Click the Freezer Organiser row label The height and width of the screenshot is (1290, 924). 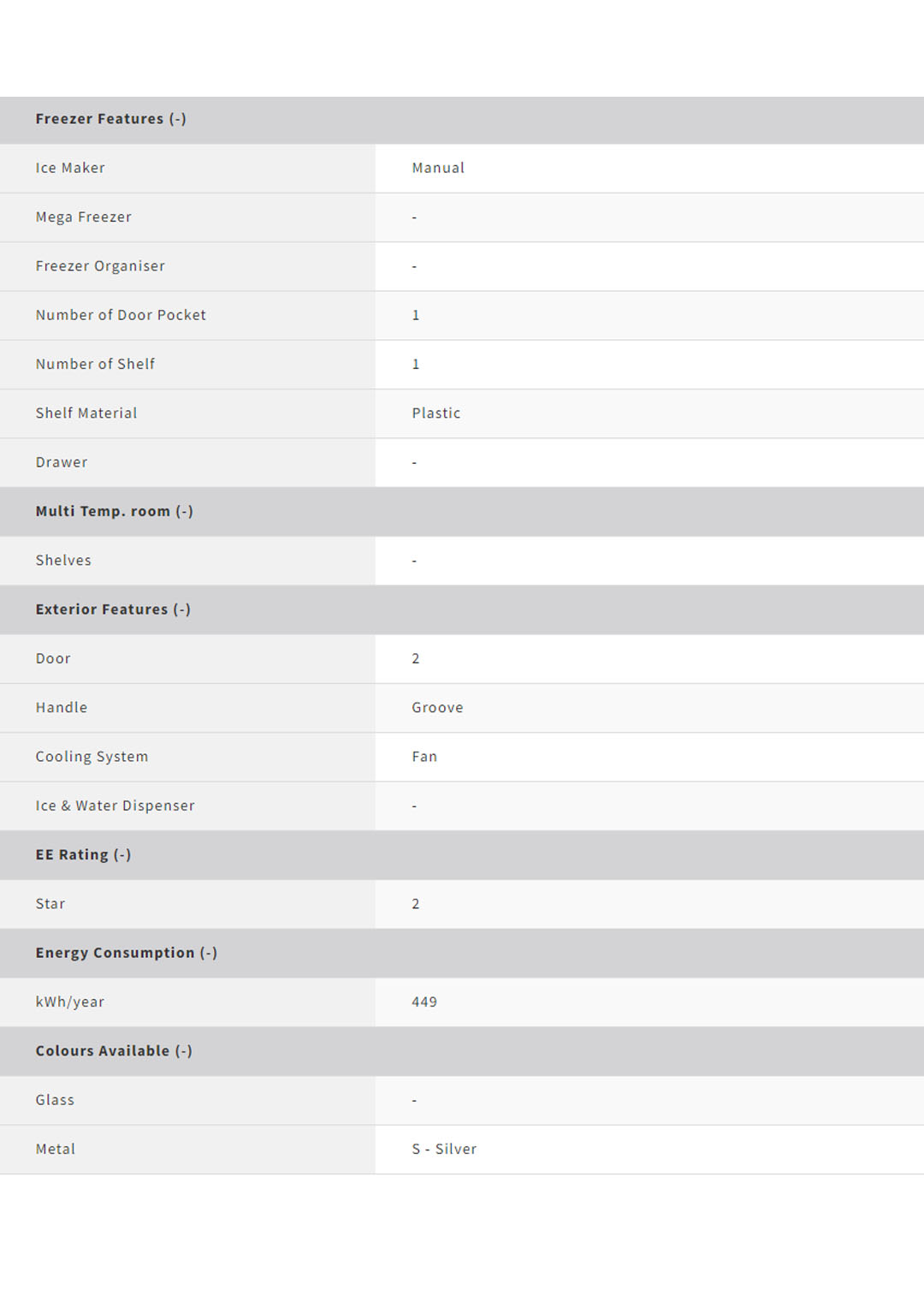(100, 266)
